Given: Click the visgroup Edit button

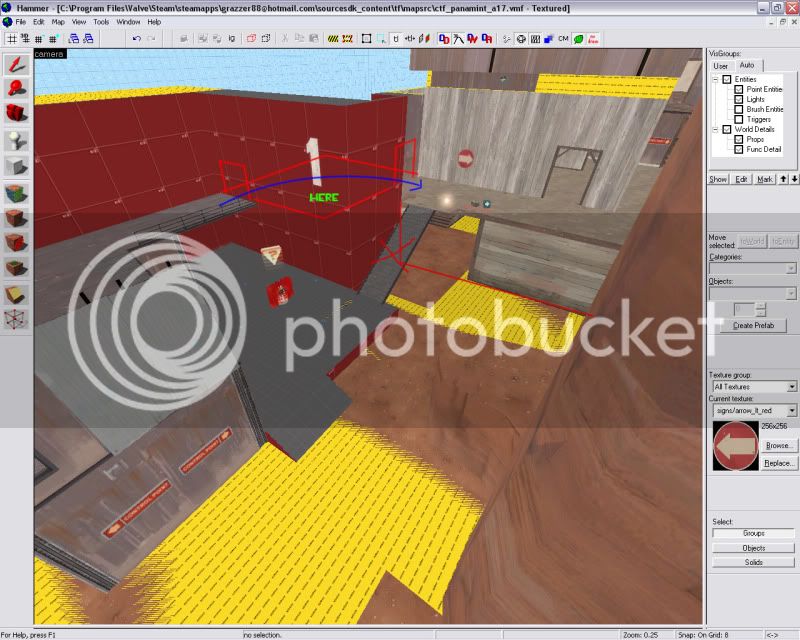Looking at the screenshot, I should pyautogui.click(x=741, y=179).
